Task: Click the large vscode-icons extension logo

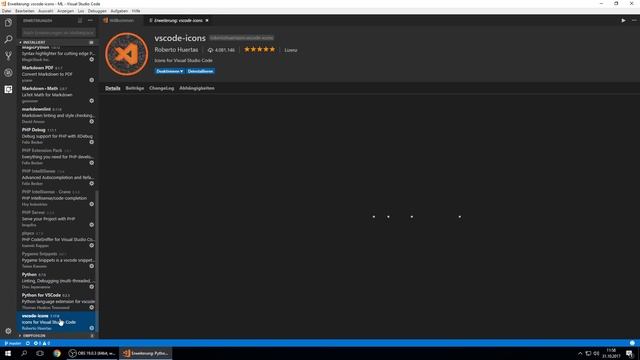Action: [127, 54]
